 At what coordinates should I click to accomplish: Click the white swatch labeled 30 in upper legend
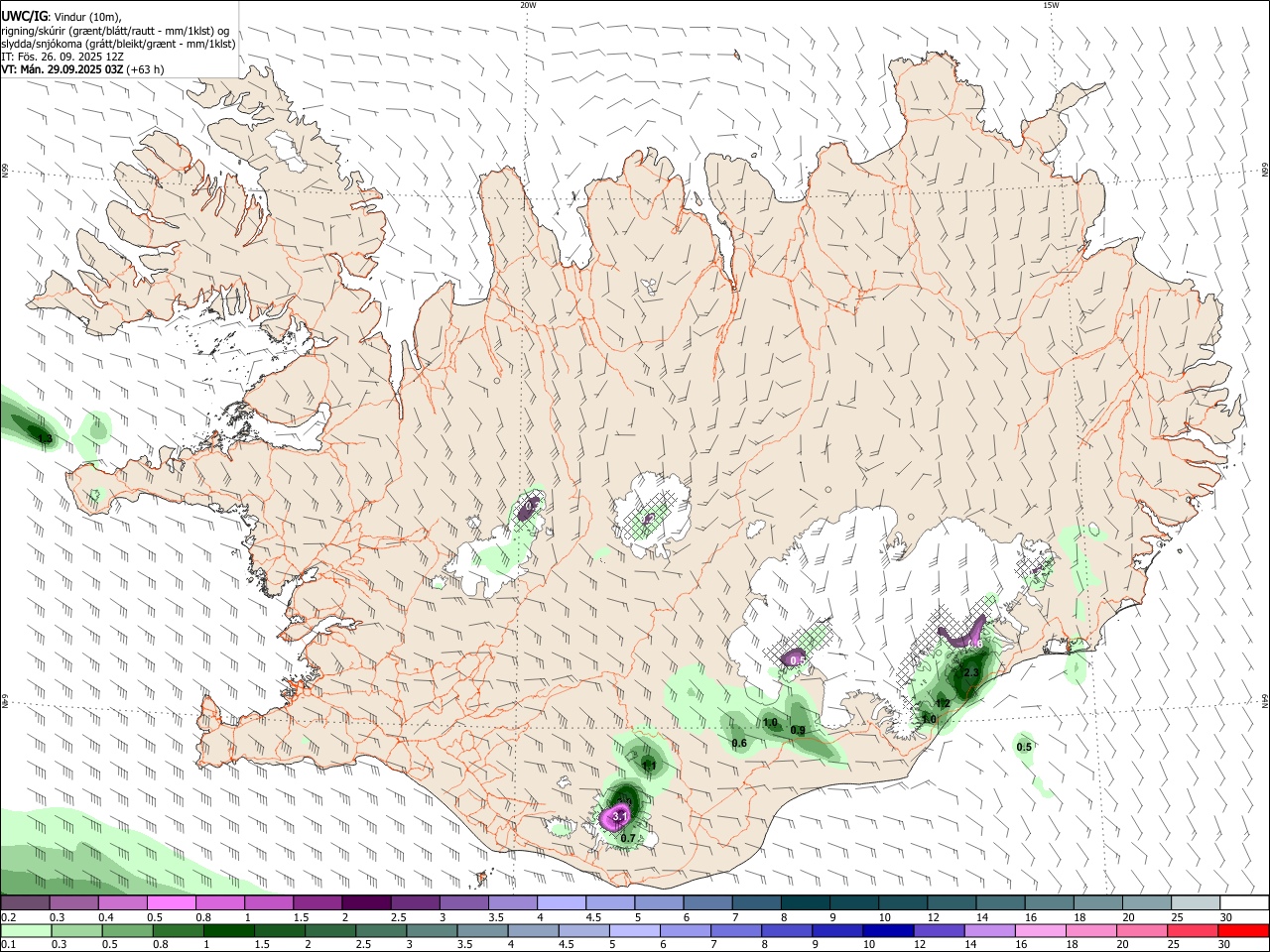[x=1245, y=903]
